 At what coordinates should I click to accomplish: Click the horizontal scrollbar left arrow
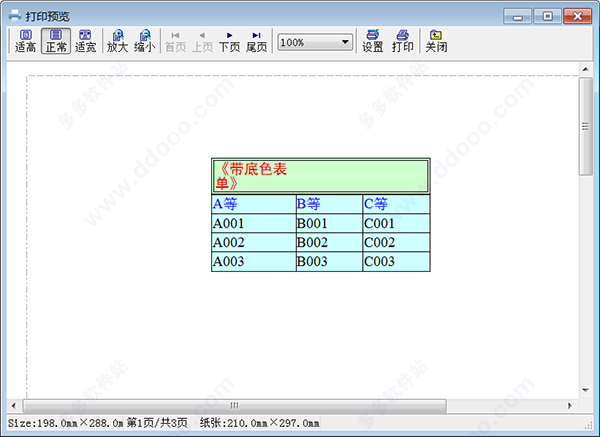14,406
